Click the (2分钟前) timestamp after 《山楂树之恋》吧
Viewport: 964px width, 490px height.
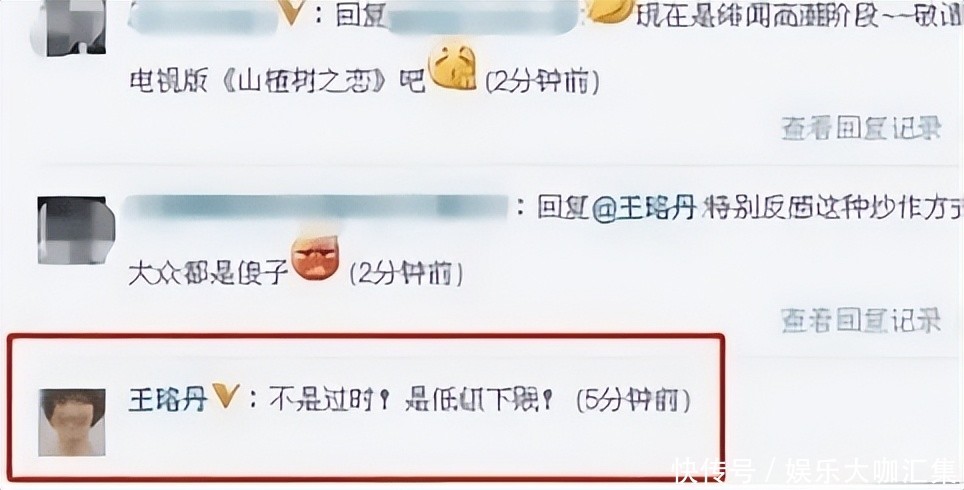coord(542,81)
